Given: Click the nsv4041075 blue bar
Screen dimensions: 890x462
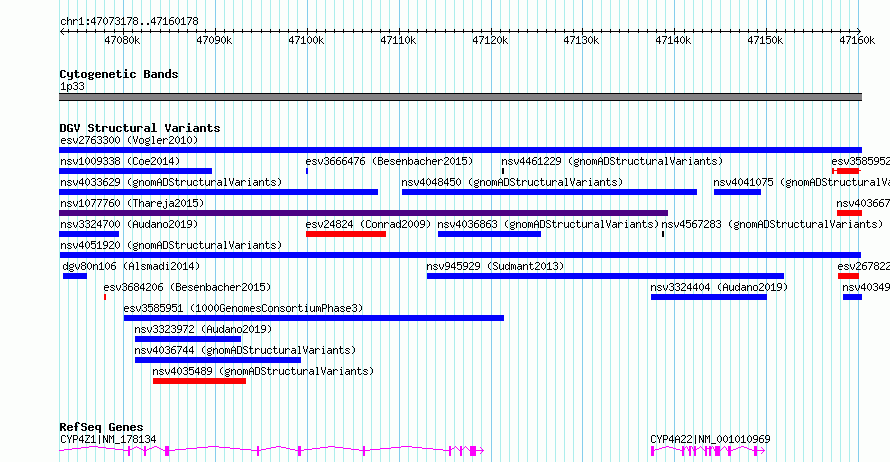Looking at the screenshot, I should click(737, 192).
